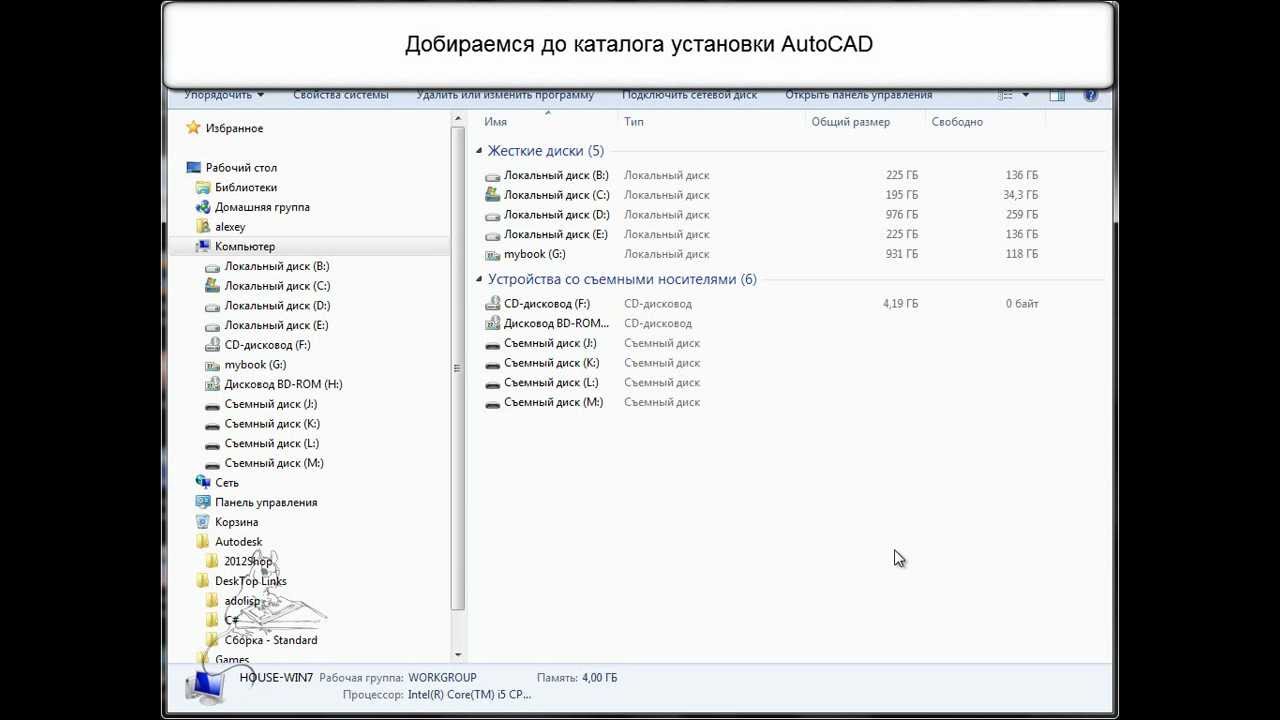Click the Favorites star icon
The width and height of the screenshot is (1280, 720).
click(194, 128)
